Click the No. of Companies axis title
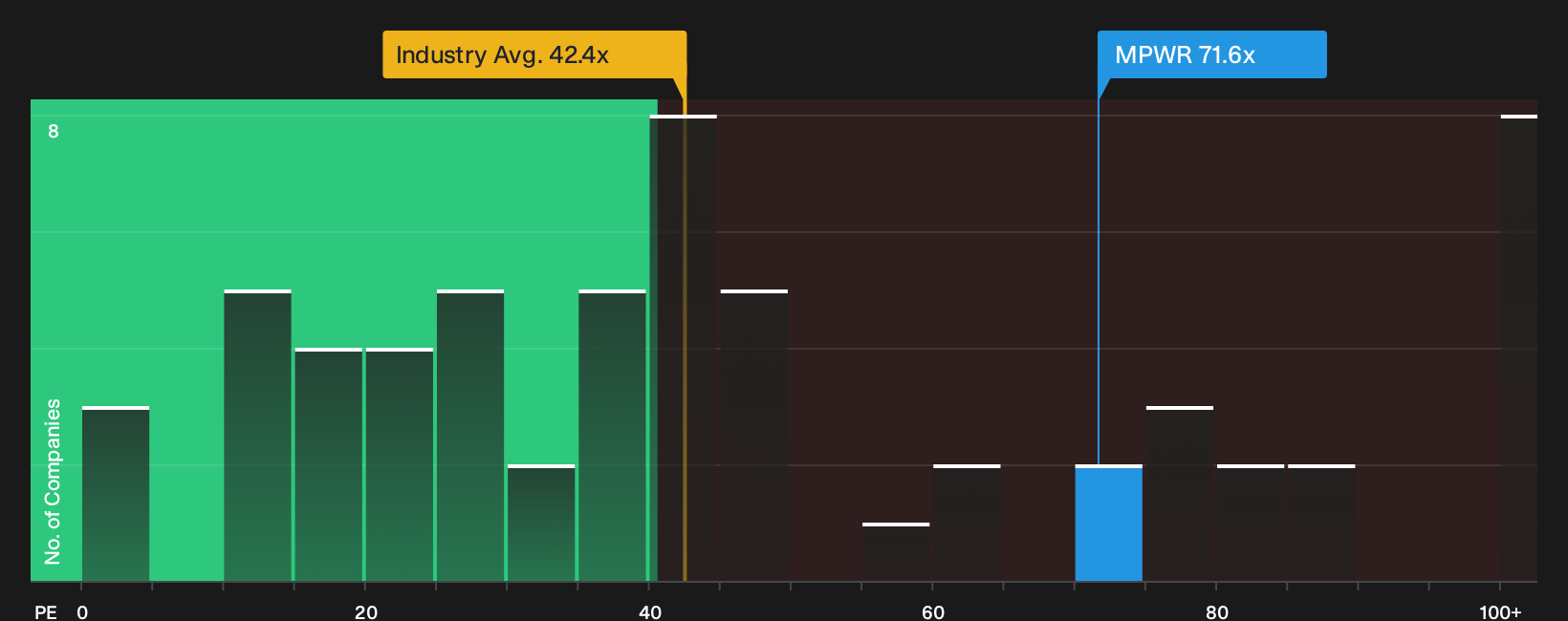Image resolution: width=1568 pixels, height=621 pixels. tap(53, 482)
